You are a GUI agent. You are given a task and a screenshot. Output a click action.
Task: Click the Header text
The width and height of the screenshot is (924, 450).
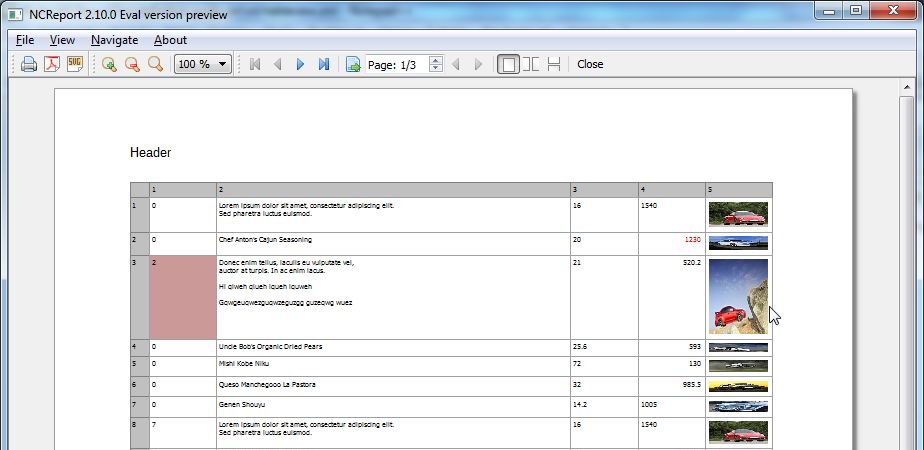point(150,153)
